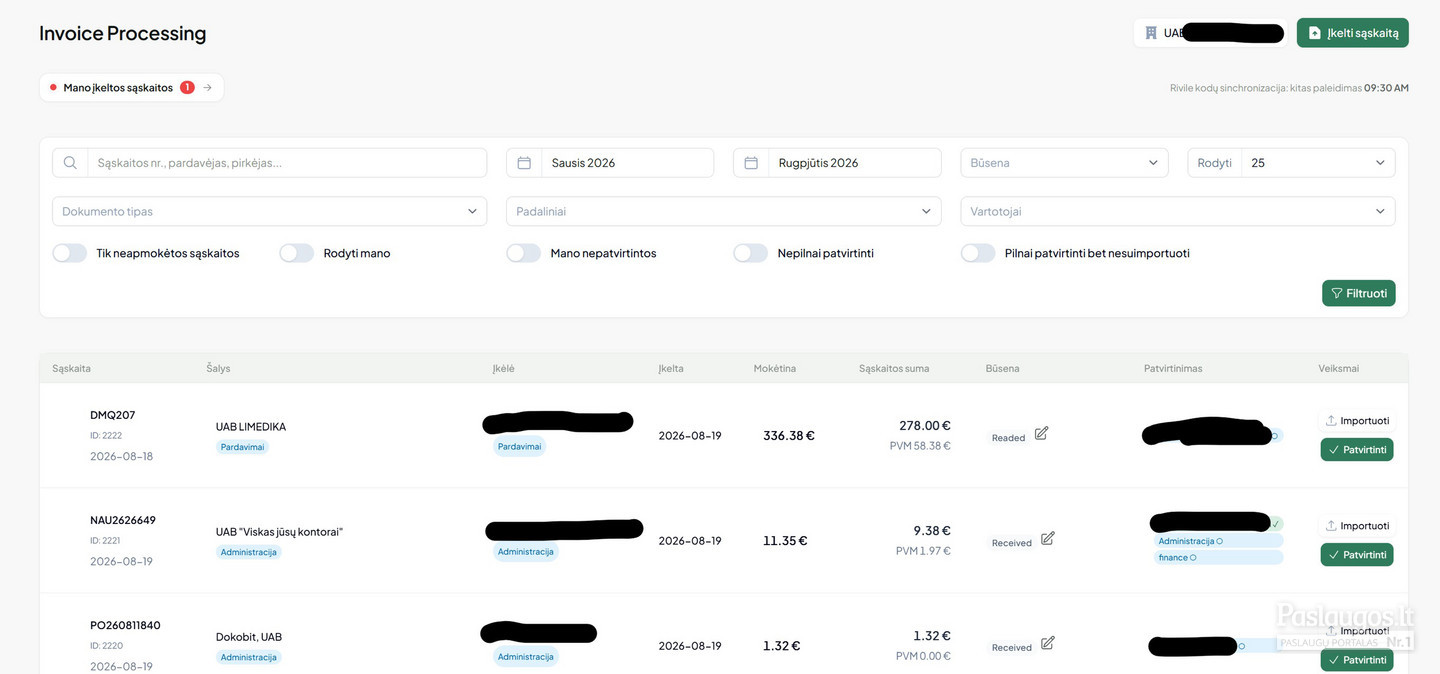This screenshot has width=1440, height=674.
Task: Click payable amount 336.38 €
Action: coord(789,436)
